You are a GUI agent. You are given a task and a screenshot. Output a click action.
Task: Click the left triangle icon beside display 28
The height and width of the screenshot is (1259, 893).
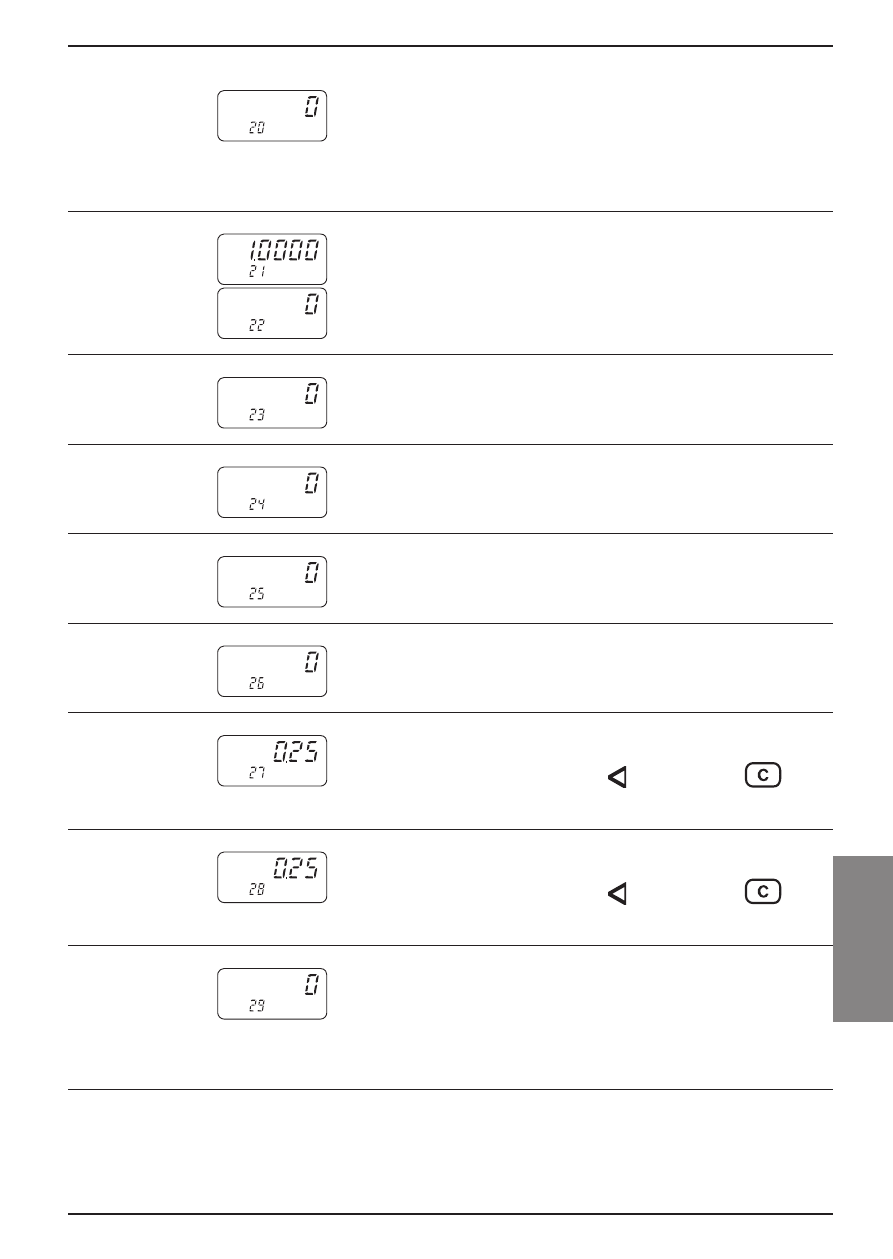pos(617,893)
